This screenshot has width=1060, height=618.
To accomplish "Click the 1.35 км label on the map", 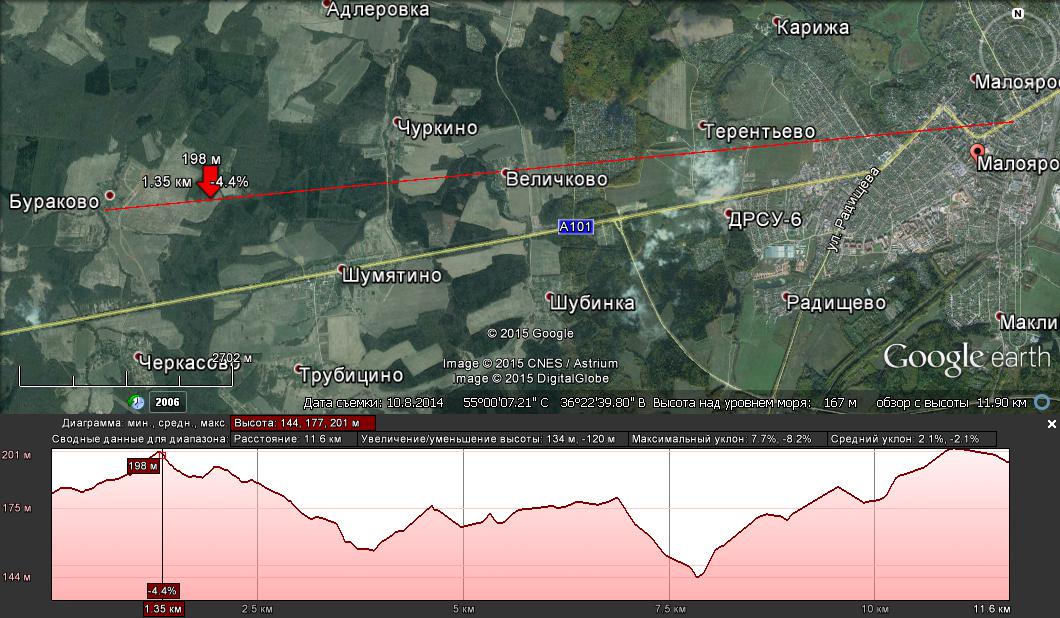I will pyautogui.click(x=166, y=181).
